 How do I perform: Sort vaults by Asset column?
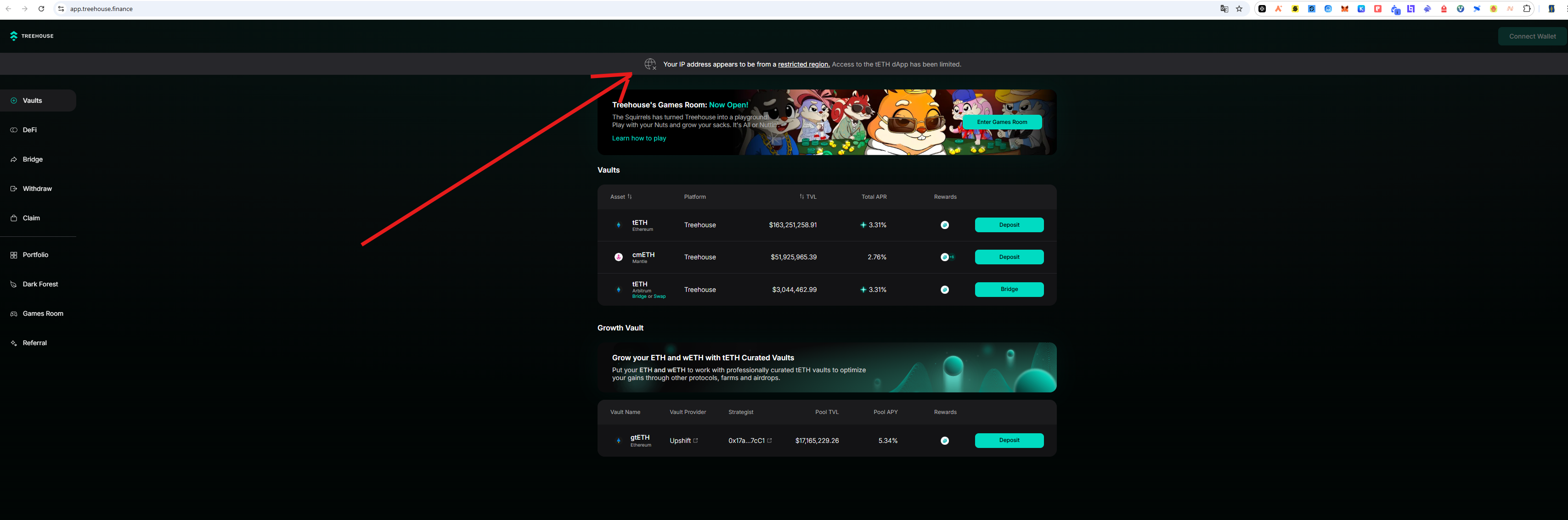[x=621, y=197]
